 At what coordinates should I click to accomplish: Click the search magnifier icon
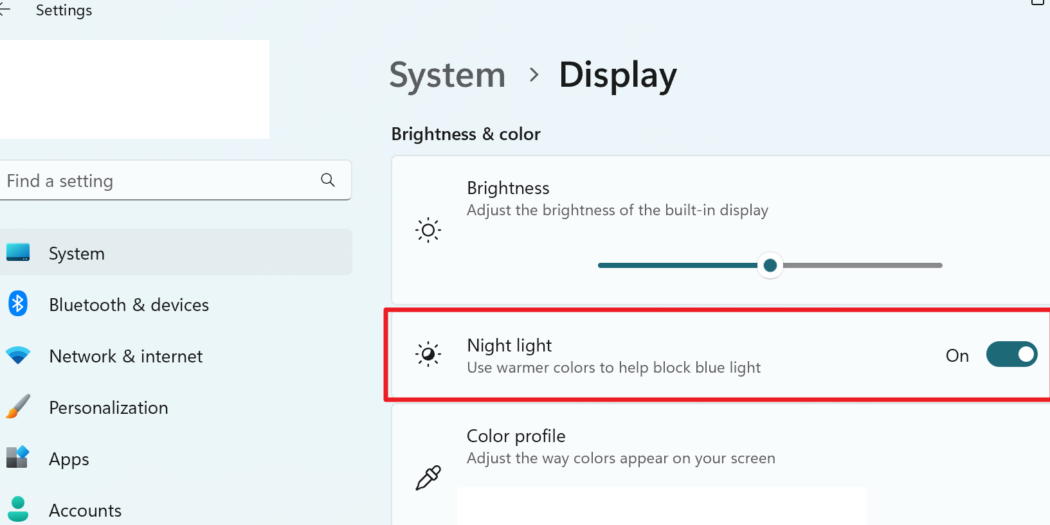pyautogui.click(x=327, y=180)
